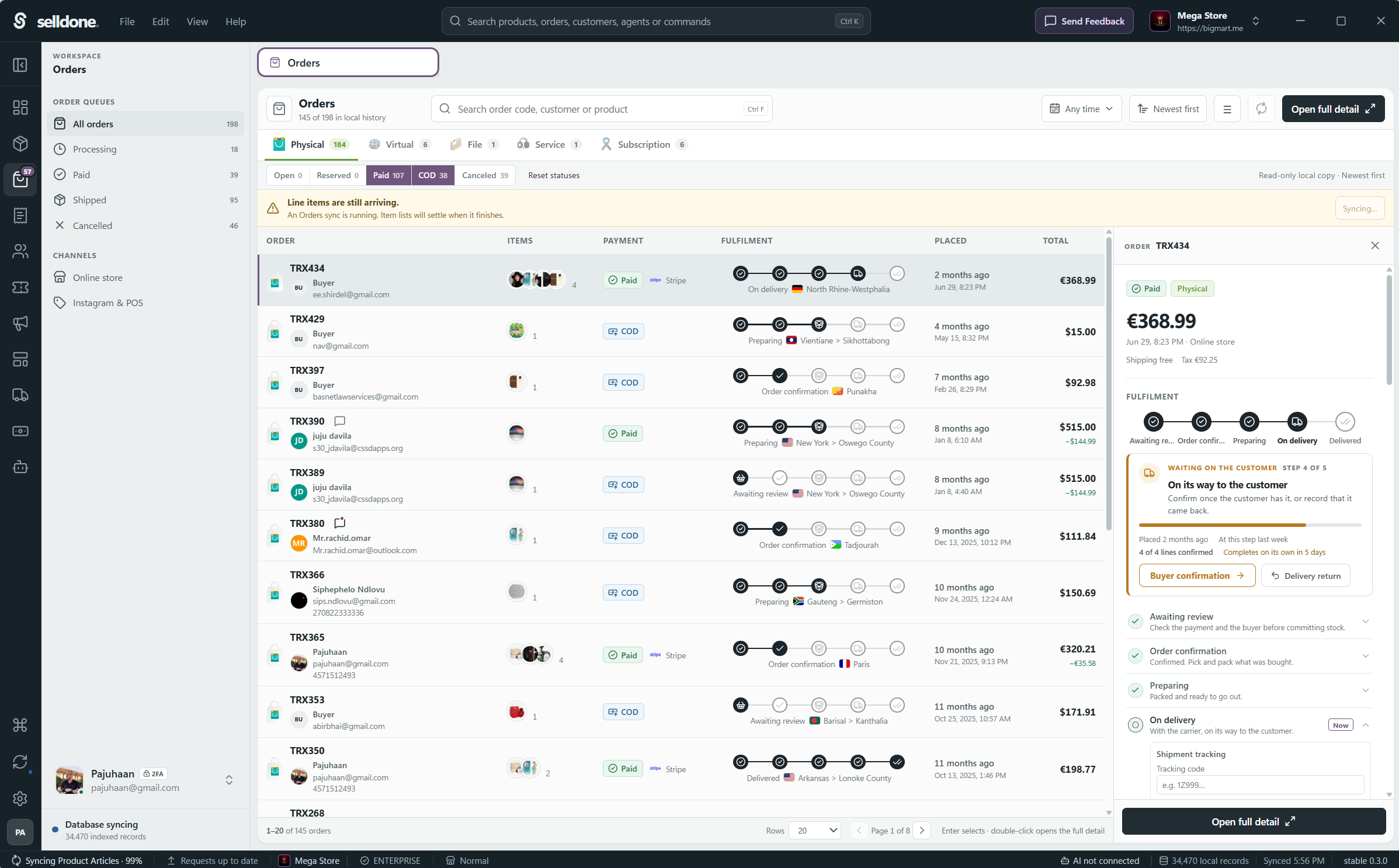Open the megaphone marketing icon
Image resolution: width=1399 pixels, height=868 pixels.
tap(20, 323)
